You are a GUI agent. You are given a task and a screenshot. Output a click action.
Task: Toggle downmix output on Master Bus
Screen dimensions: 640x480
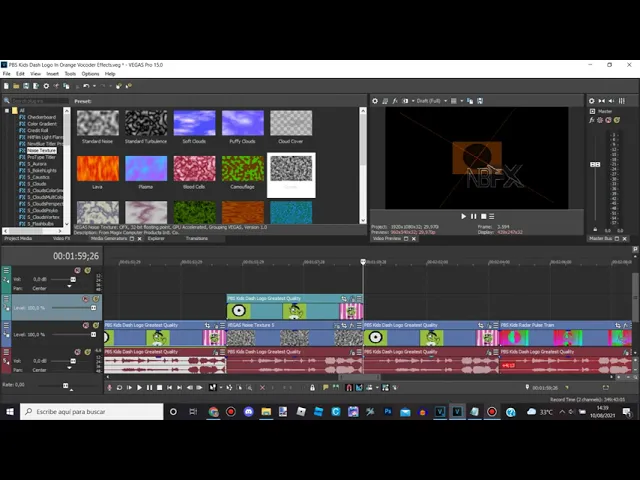click(x=602, y=101)
